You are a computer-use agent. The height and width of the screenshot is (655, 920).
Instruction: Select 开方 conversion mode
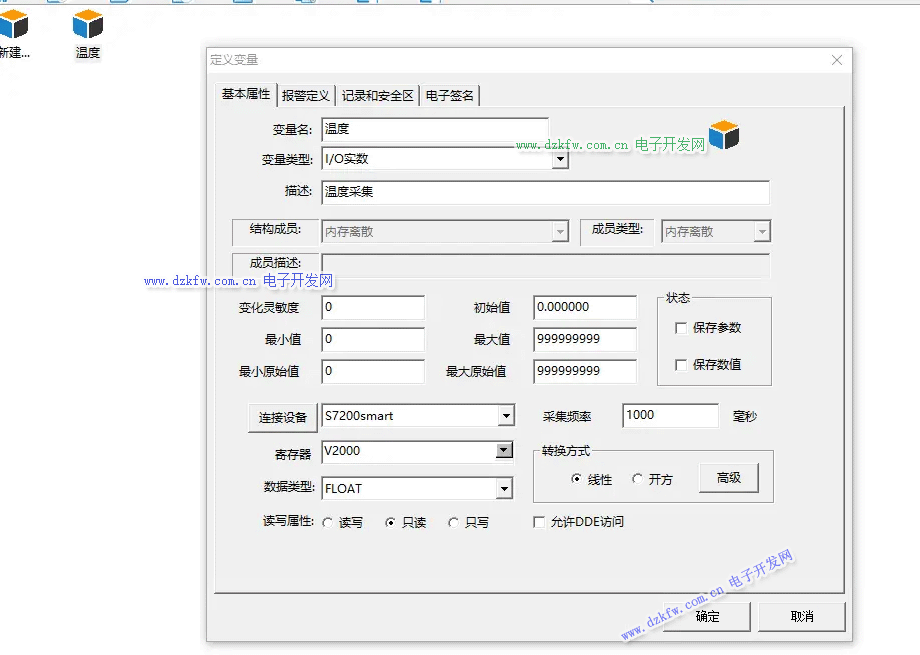point(638,480)
